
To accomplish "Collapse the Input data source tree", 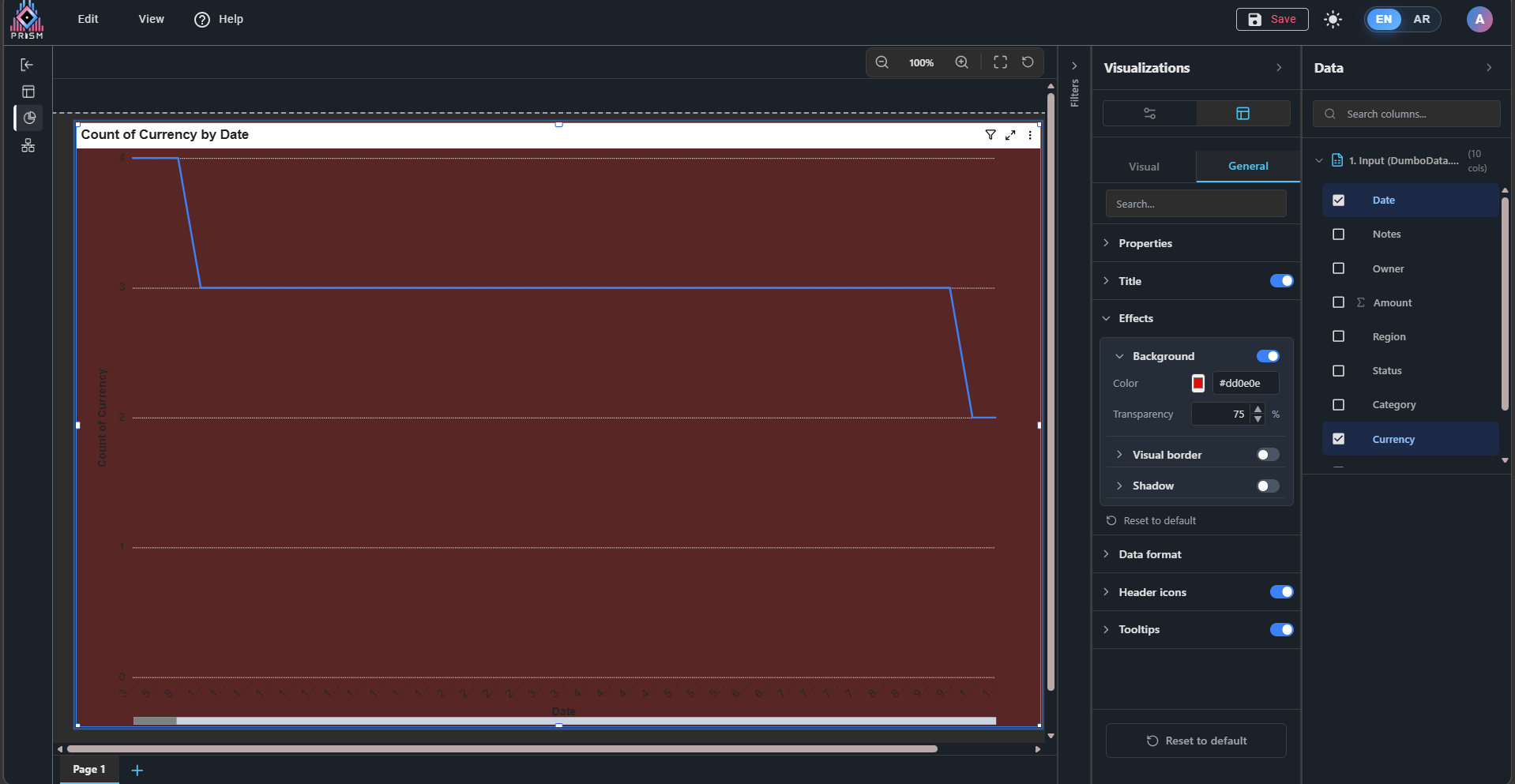I will click(1318, 160).
